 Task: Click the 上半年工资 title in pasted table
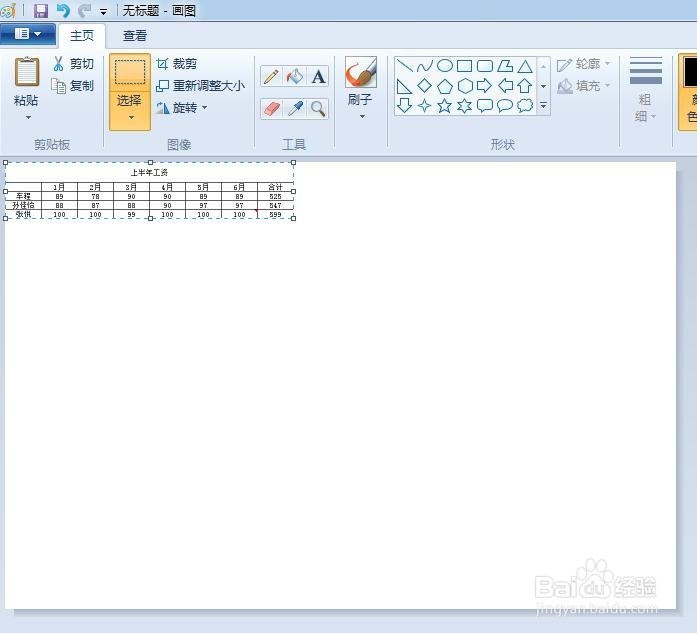click(x=149, y=172)
